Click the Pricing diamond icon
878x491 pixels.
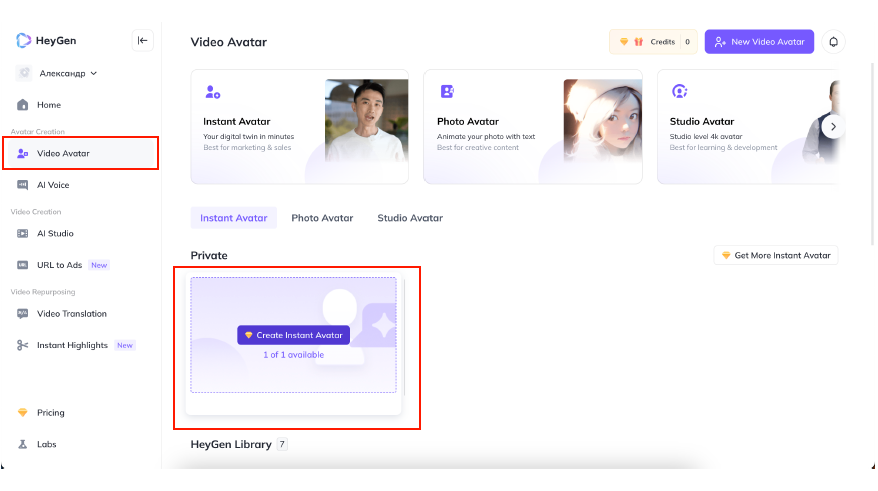(22, 413)
